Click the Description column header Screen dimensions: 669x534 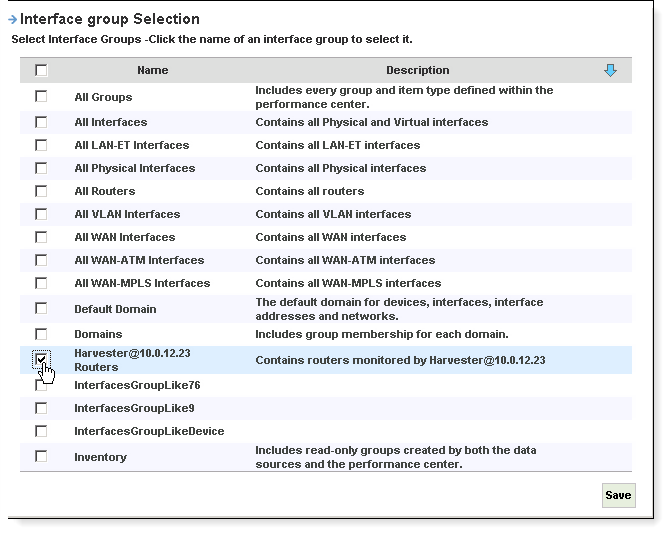tap(418, 70)
